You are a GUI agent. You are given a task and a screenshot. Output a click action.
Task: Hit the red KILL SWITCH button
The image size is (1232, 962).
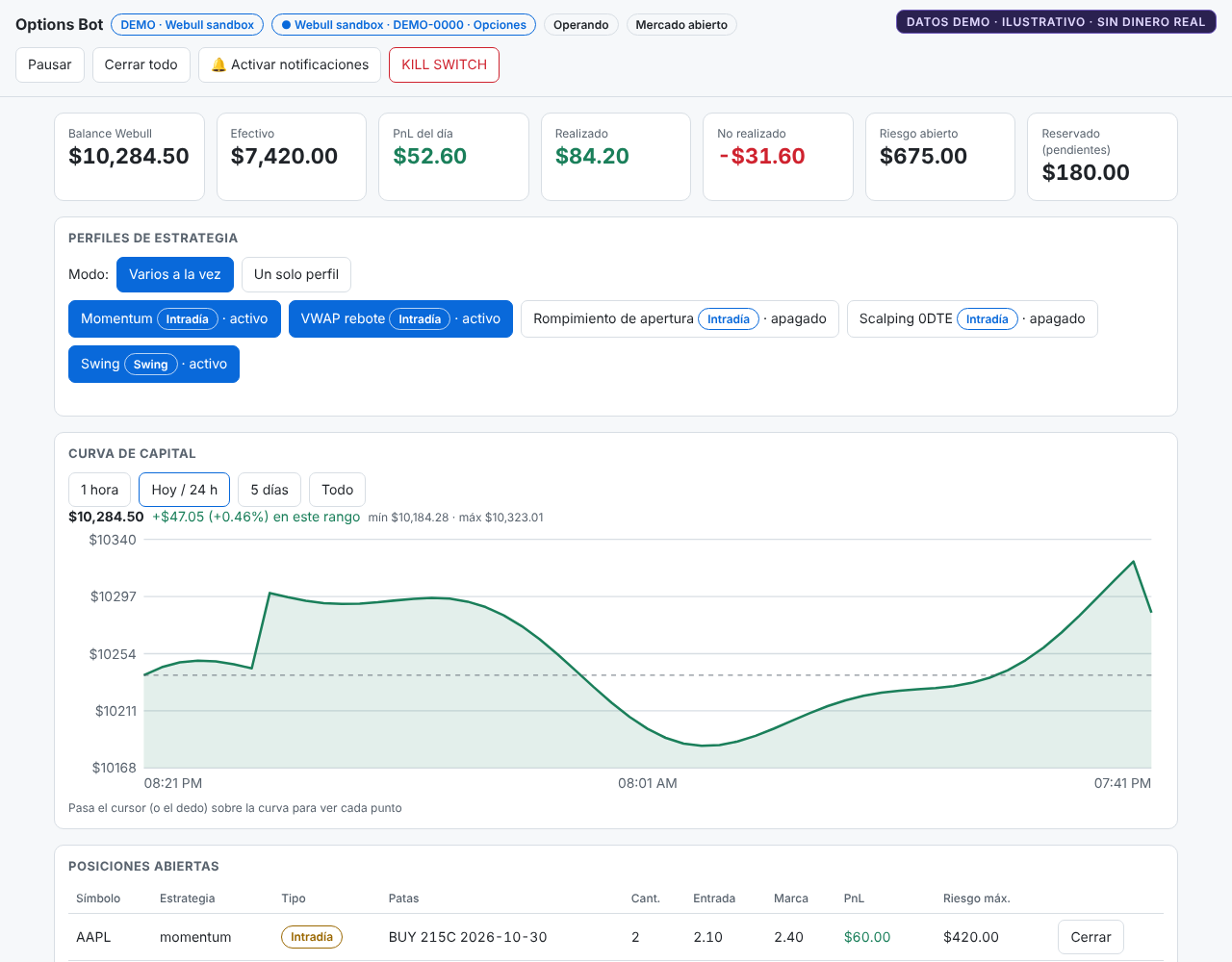(444, 64)
